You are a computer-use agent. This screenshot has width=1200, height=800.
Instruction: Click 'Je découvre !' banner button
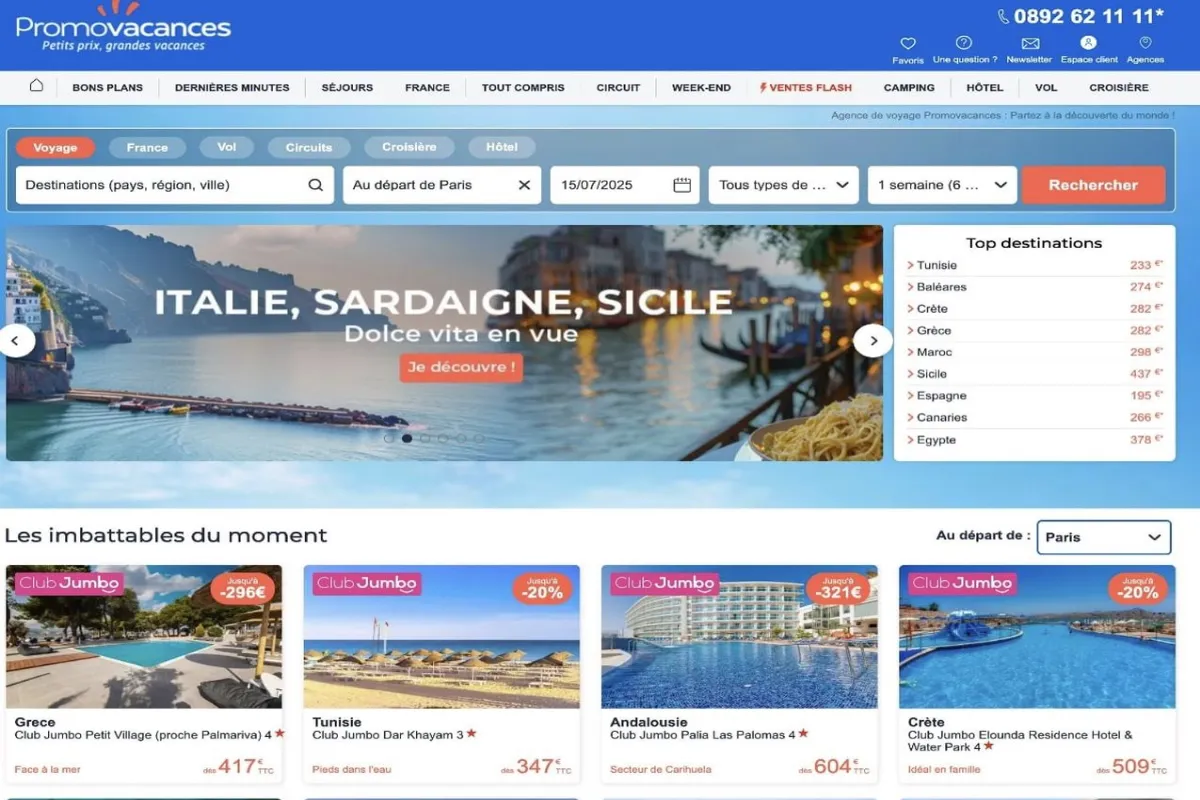(x=461, y=367)
